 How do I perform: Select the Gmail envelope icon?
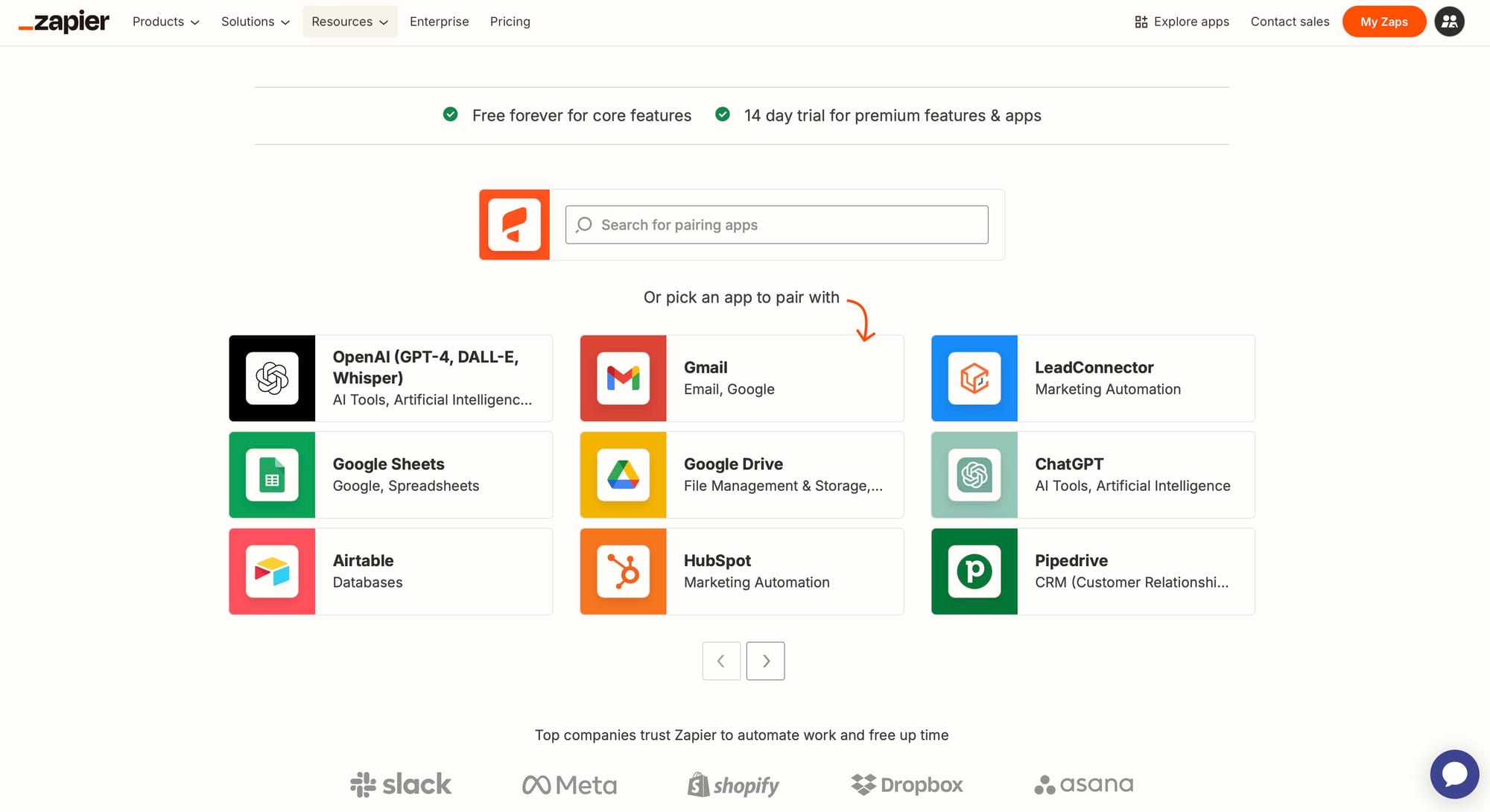623,378
